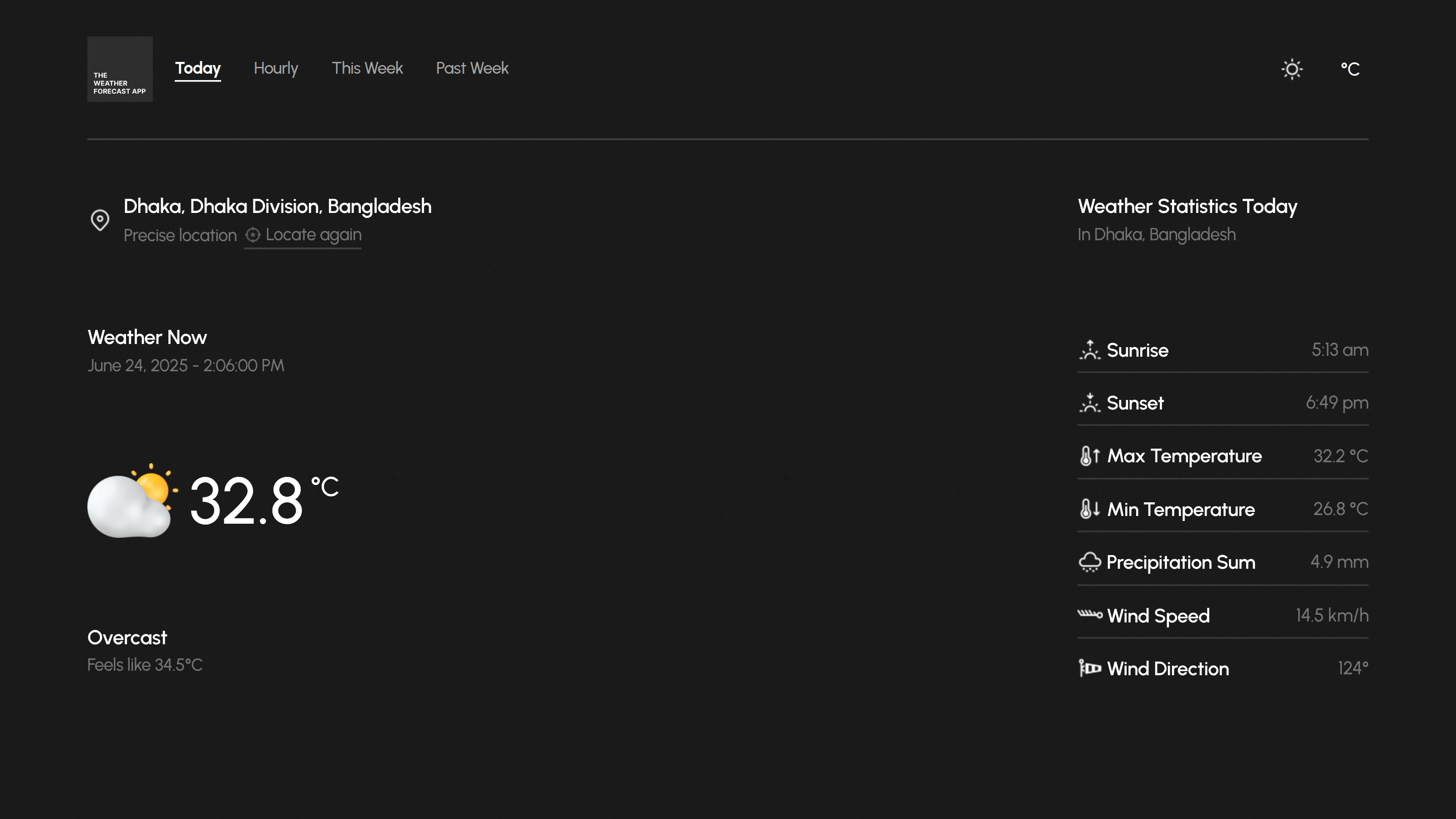Click the Dhaka, Dhaka Division, Bangladesh heading
The image size is (1456, 819).
click(x=277, y=206)
